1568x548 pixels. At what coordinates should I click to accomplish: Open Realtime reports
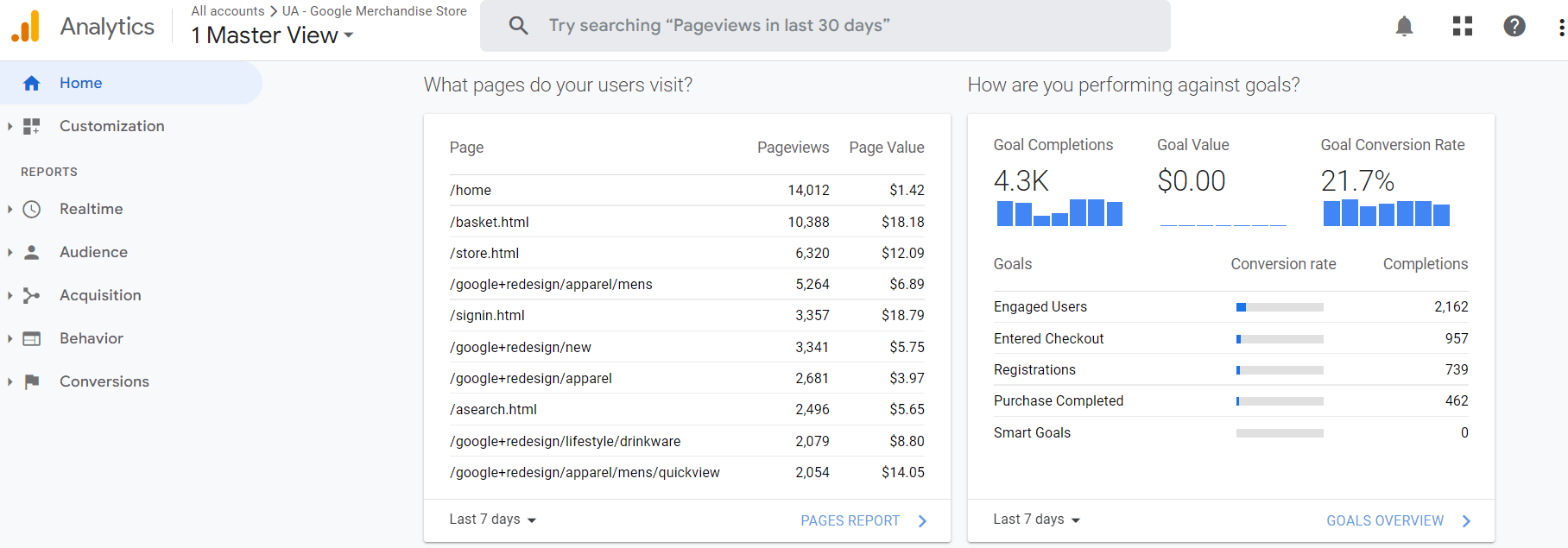[91, 209]
